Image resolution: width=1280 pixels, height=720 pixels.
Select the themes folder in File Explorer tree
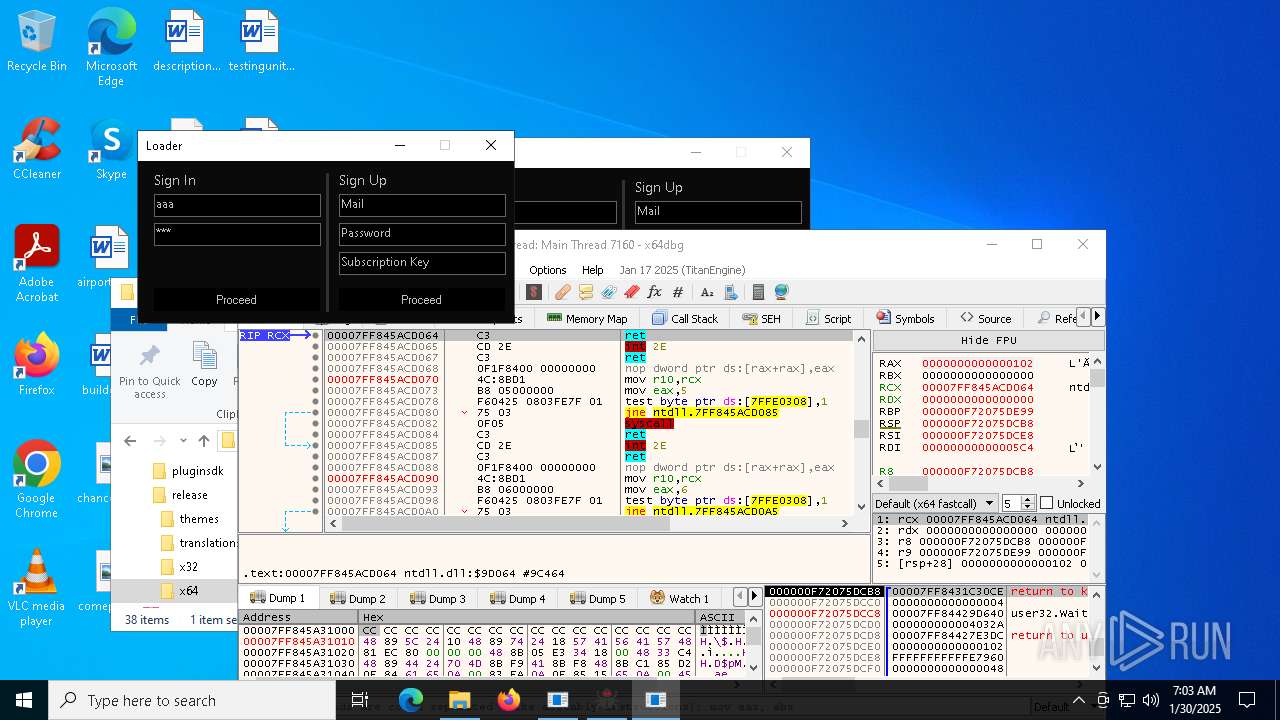coord(199,519)
